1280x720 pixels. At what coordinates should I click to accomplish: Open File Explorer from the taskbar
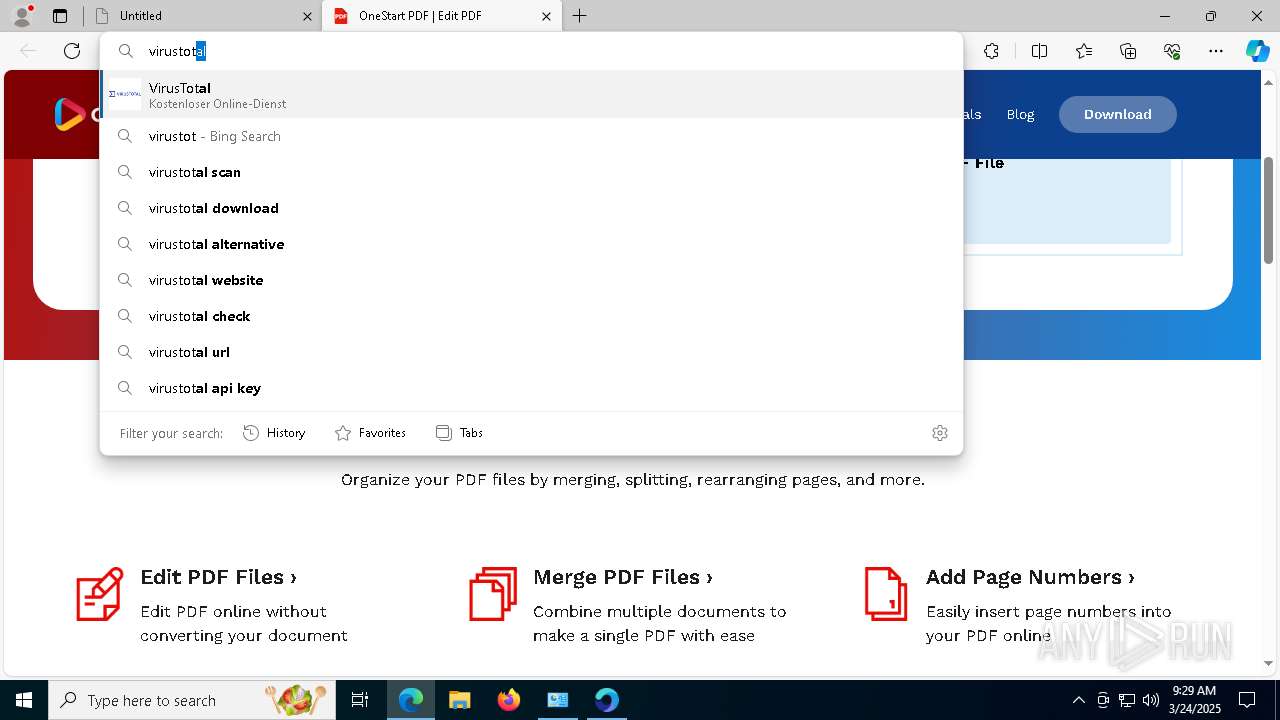pos(459,700)
